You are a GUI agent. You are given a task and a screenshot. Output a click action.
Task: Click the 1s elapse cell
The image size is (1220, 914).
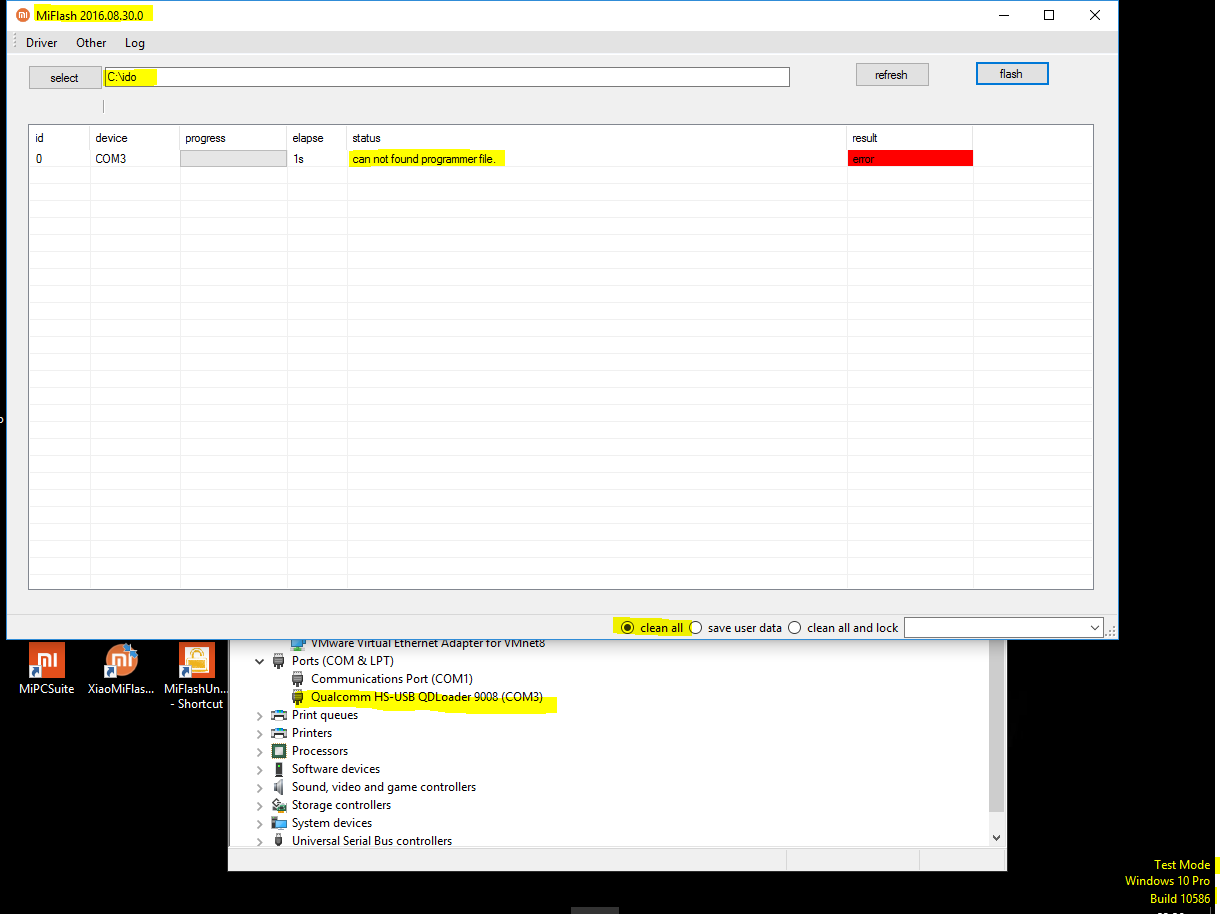pos(299,159)
